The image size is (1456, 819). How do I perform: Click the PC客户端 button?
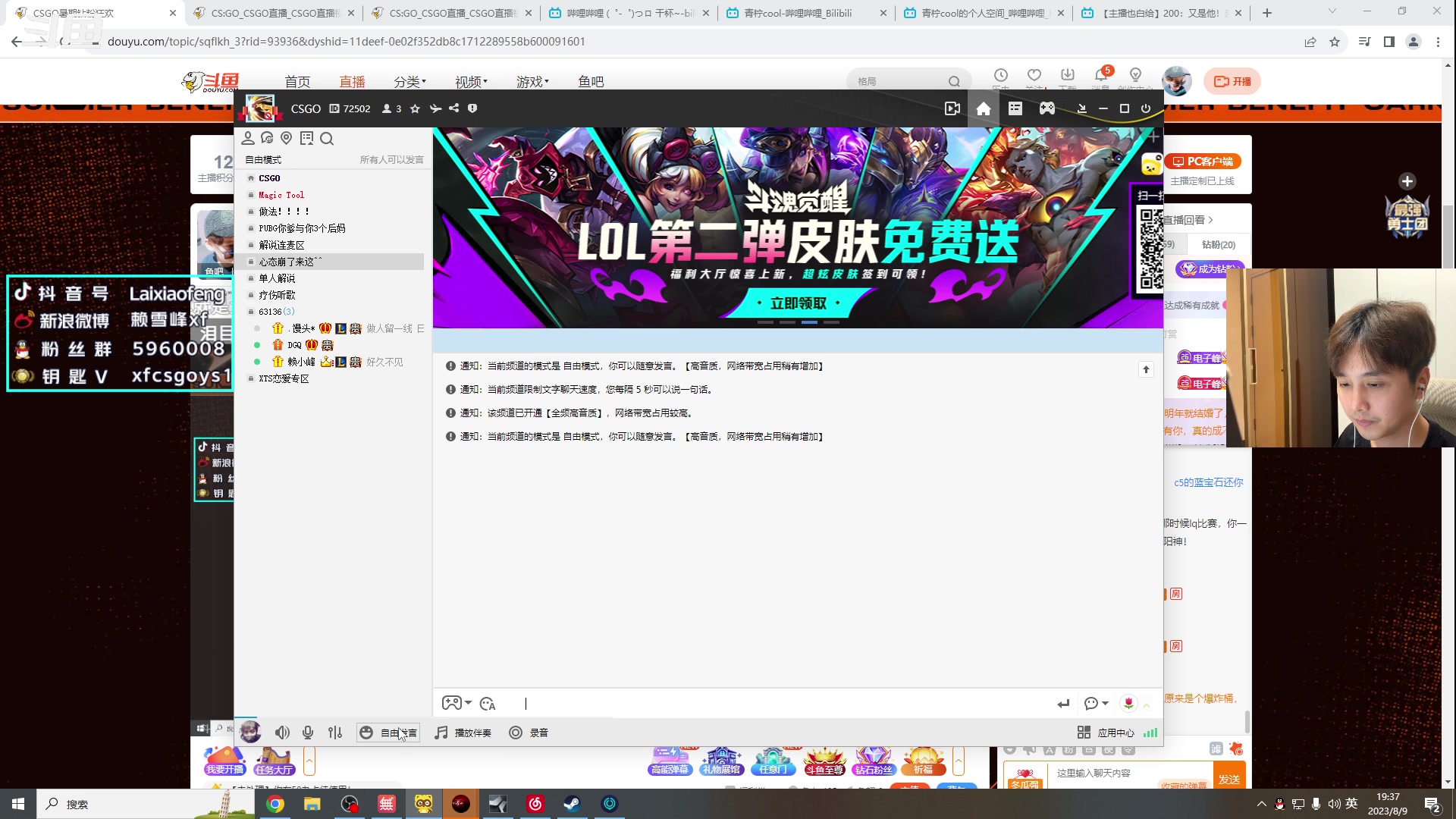[1203, 162]
